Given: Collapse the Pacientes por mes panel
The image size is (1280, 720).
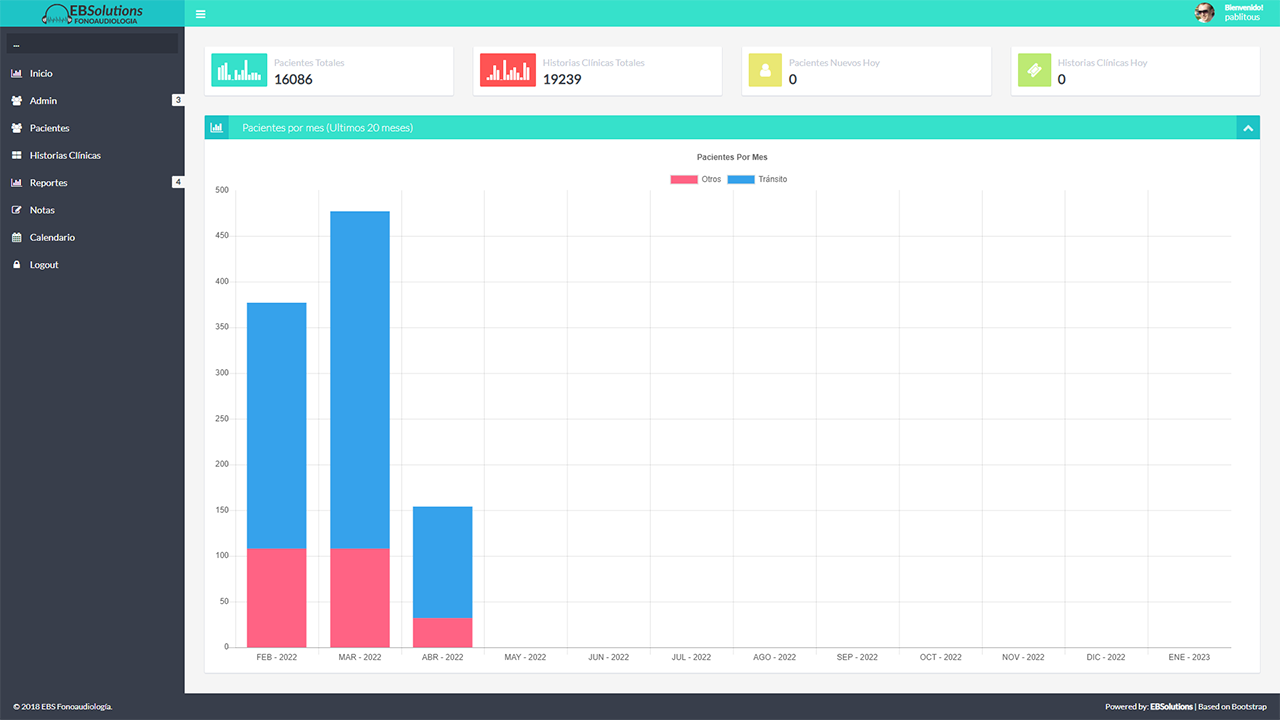Looking at the screenshot, I should tap(1247, 128).
